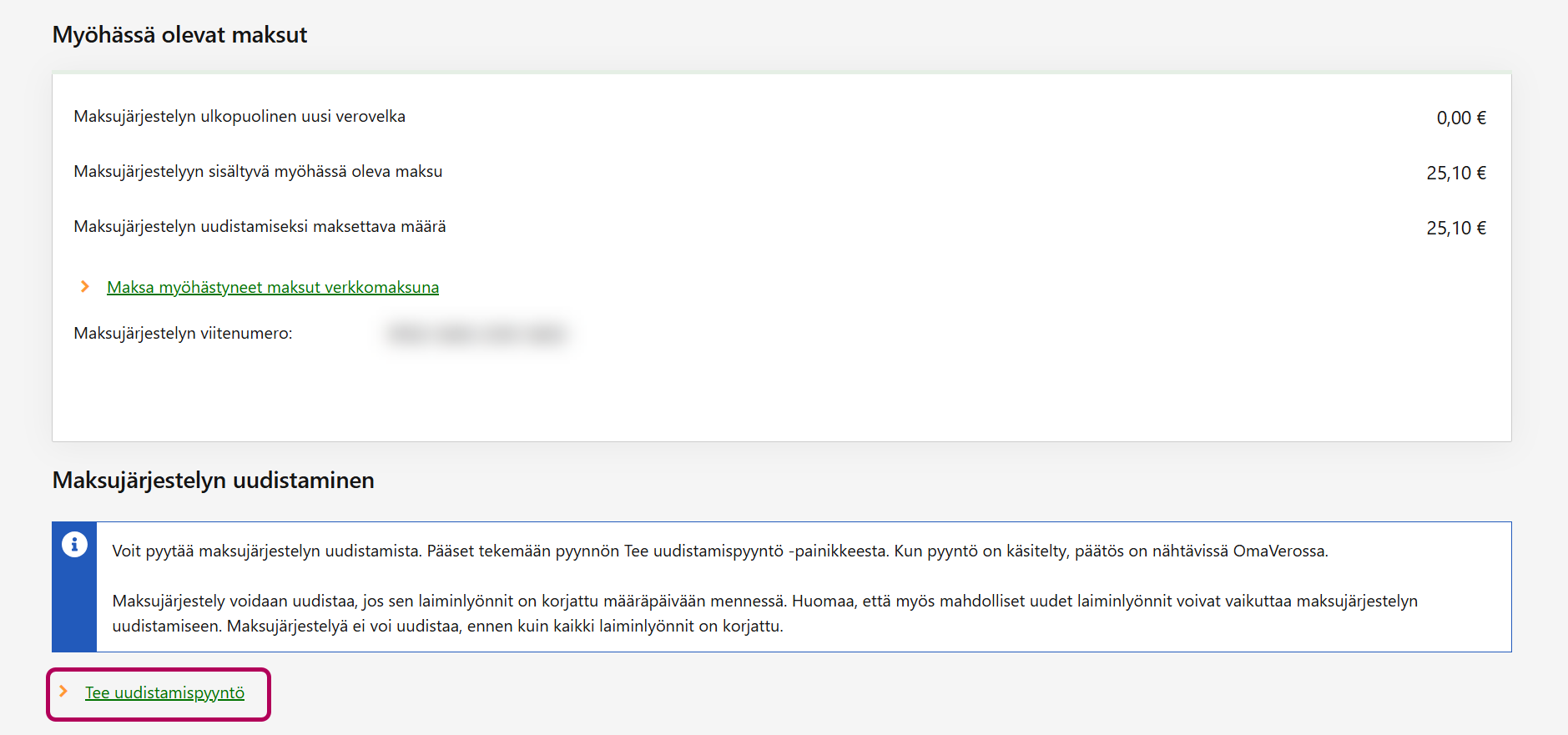Click the Maksujärjestelyn viitenumero label
Screen dimensions: 1568x735
[x=183, y=334]
